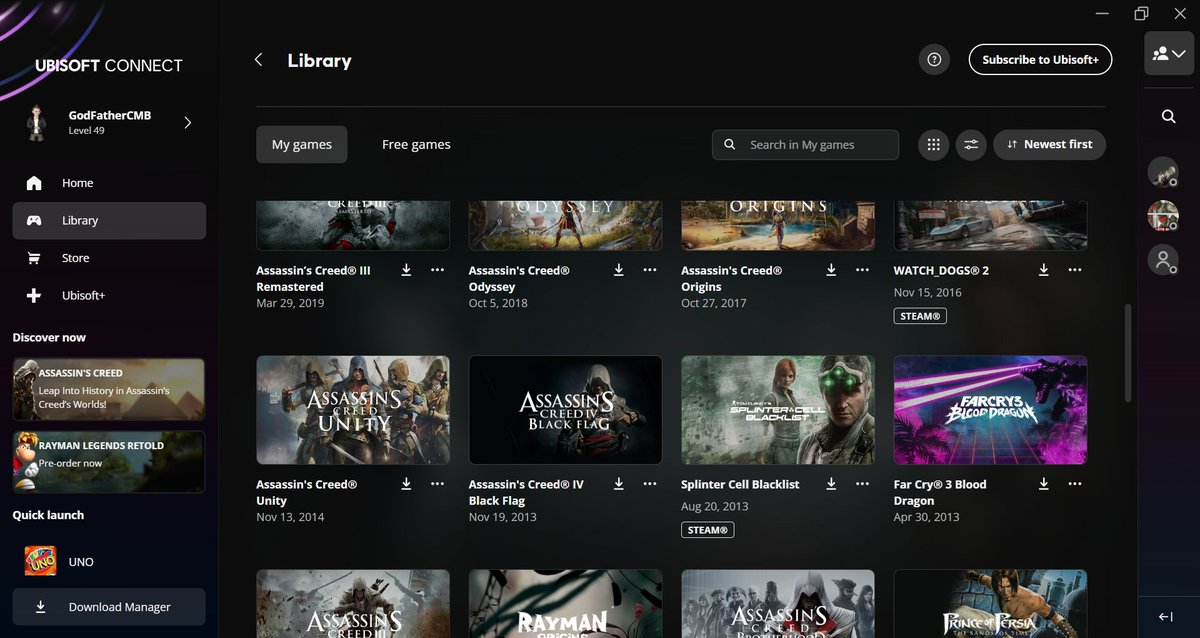Click the add friend icon
This screenshot has height=638, width=1200.
[1162, 260]
